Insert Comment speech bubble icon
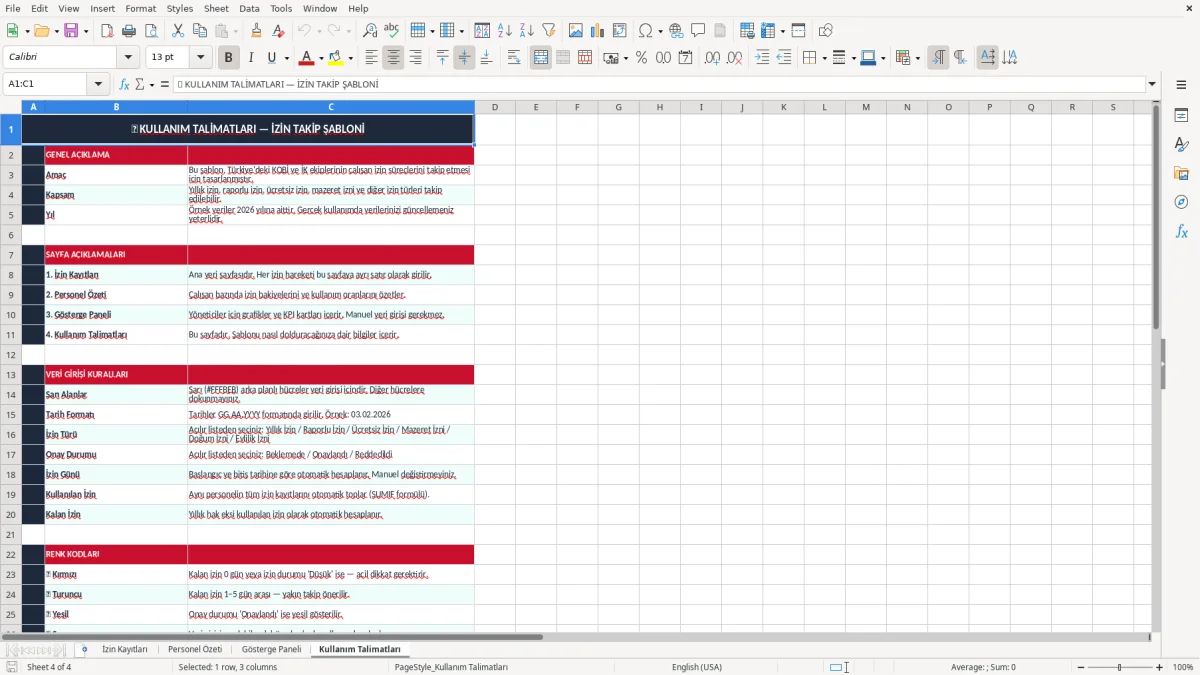This screenshot has height=675, width=1200. pyautogui.click(x=698, y=31)
